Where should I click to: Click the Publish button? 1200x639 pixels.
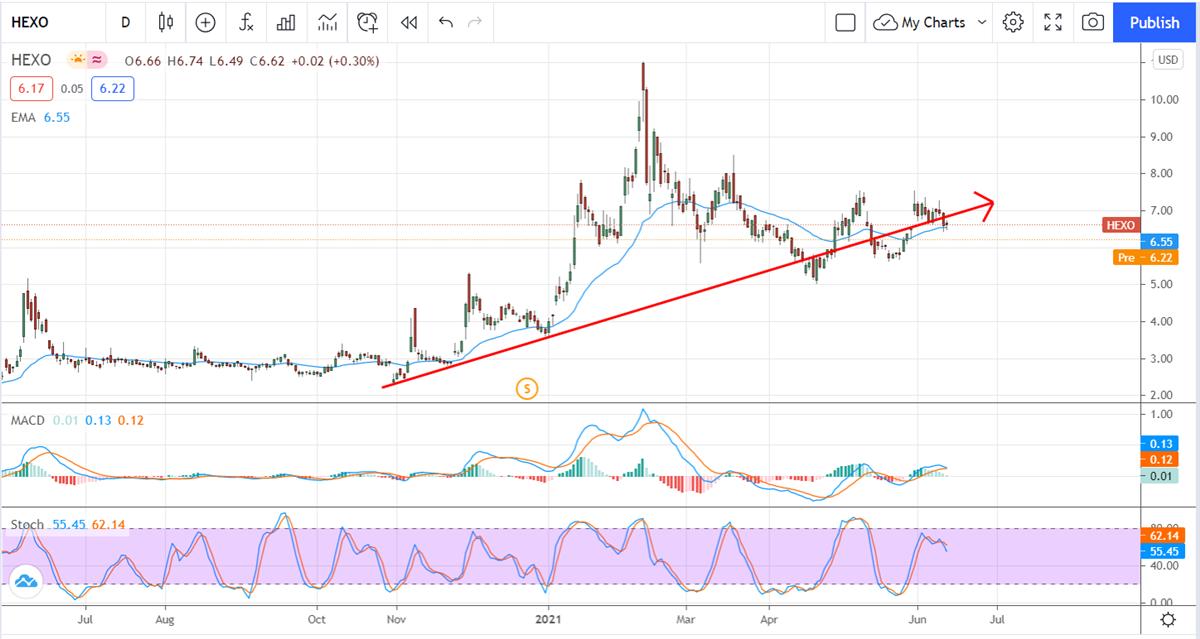[1154, 22]
